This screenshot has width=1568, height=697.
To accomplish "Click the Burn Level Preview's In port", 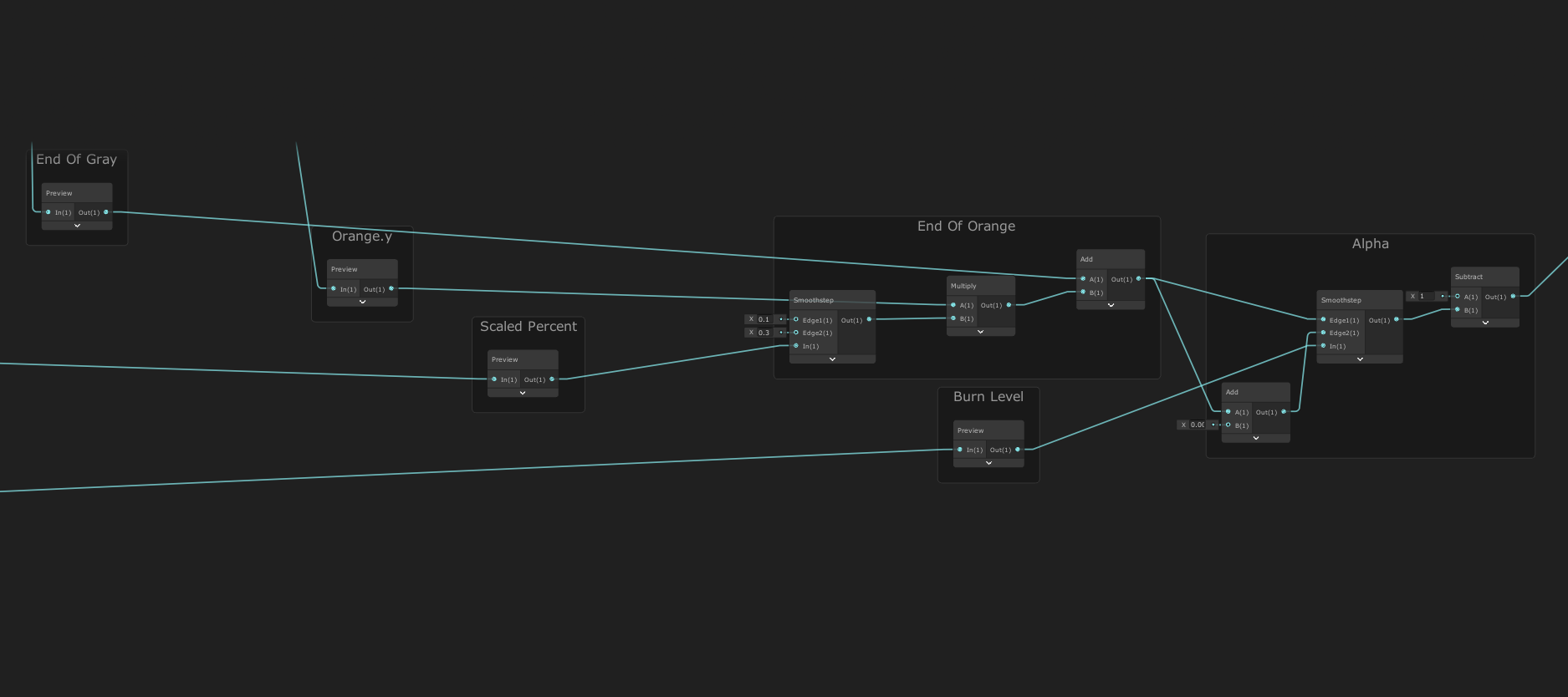I will pos(960,450).
